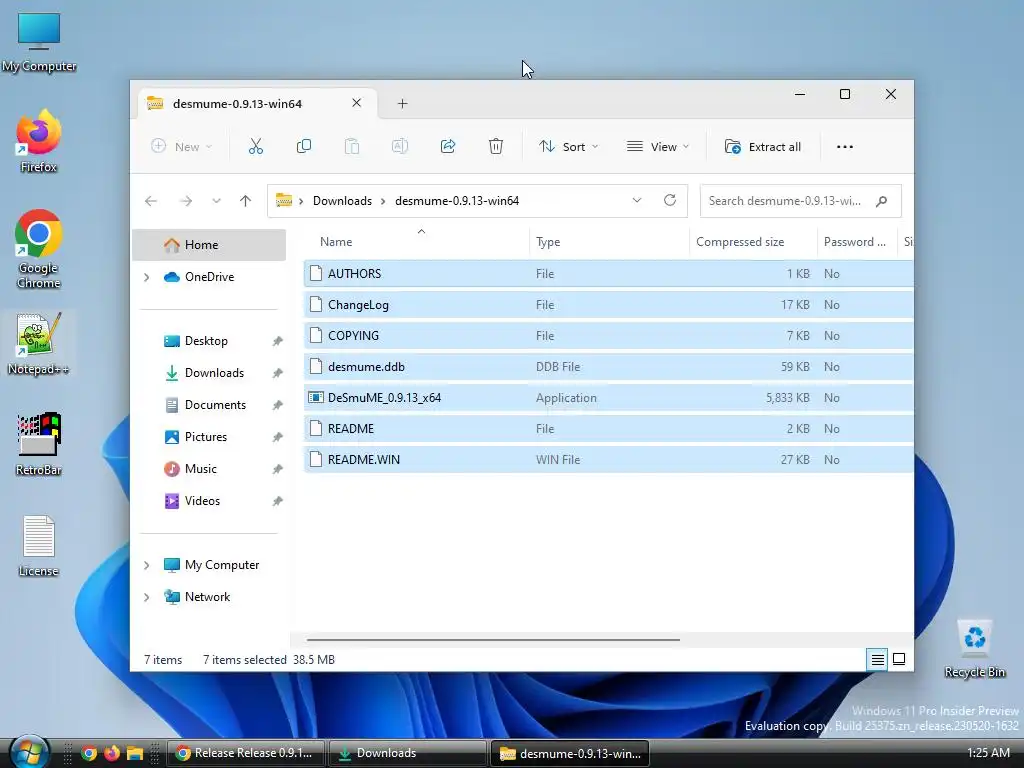
Task: Click the Forward navigation arrow
Action: pos(186,201)
